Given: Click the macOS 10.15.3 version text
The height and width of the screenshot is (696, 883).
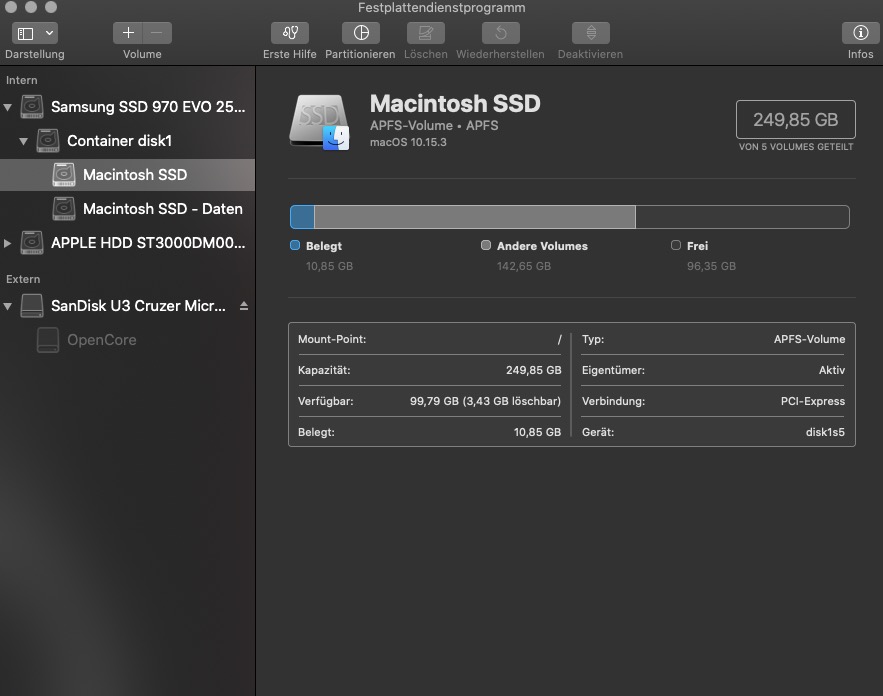Looking at the screenshot, I should [x=408, y=142].
